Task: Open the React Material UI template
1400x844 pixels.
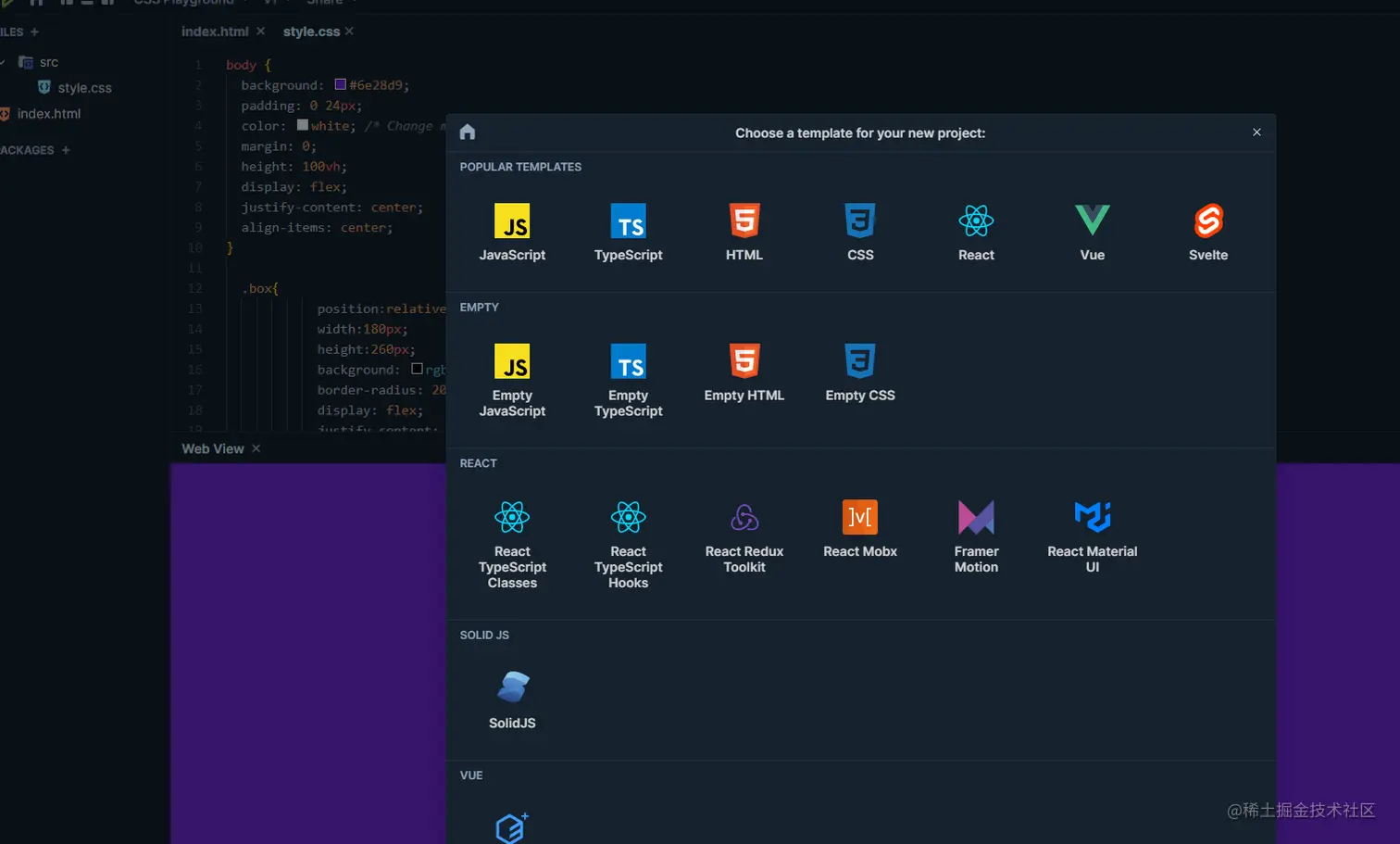Action: pyautogui.click(x=1093, y=536)
